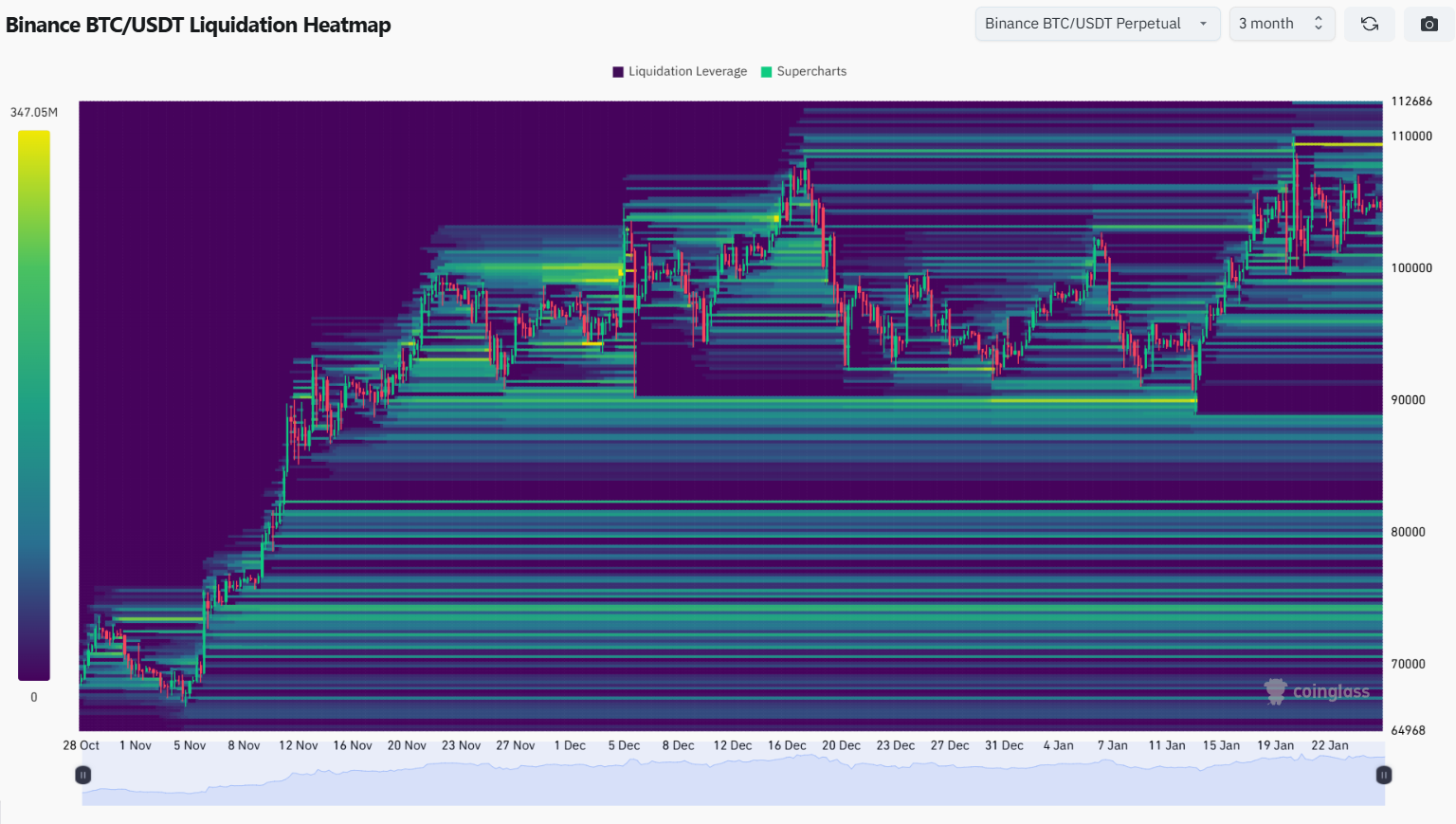Image resolution: width=1456 pixels, height=824 pixels.
Task: Click the 11 Jan date label
Action: point(1167,745)
